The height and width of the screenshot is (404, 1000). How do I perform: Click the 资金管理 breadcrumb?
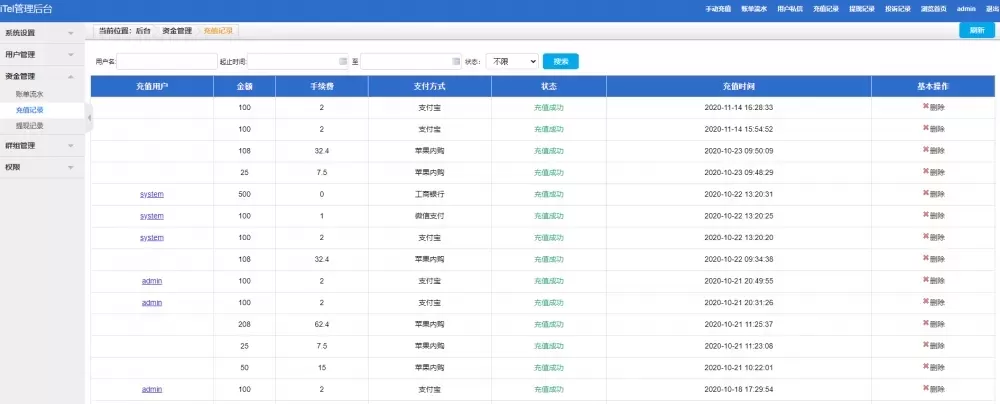point(177,31)
